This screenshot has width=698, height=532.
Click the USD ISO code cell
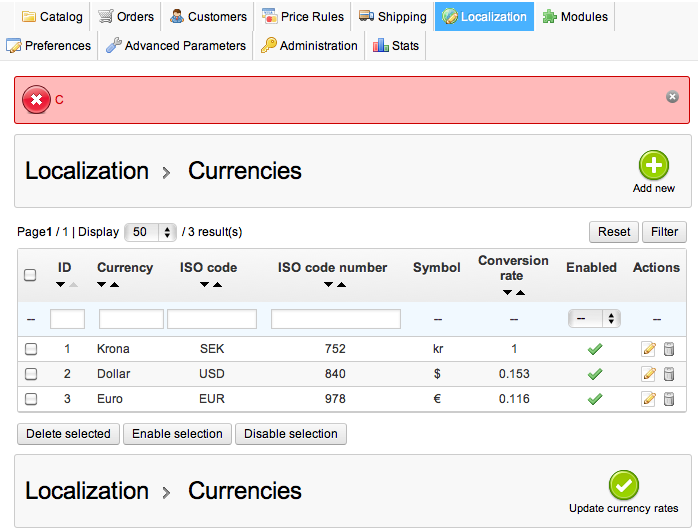click(212, 374)
